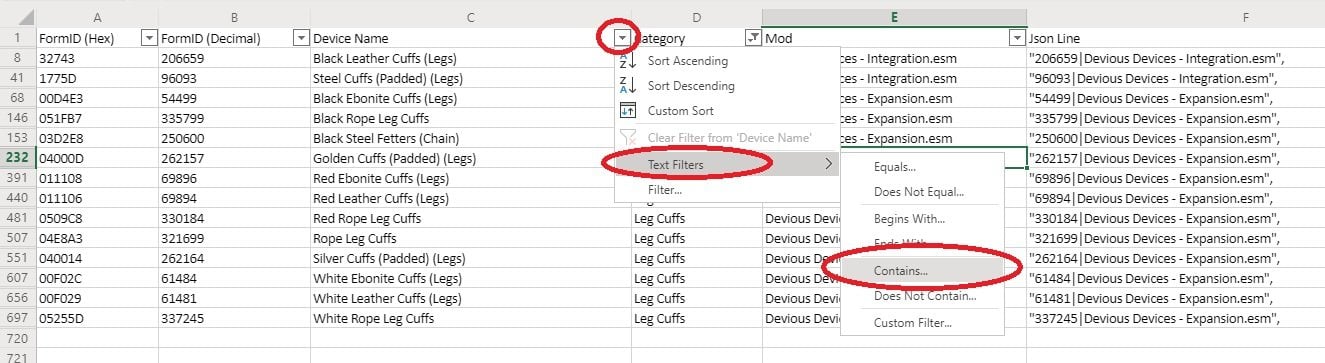Open the Device Name filter dropdown
Viewport: 1325px width, 363px height.
(x=623, y=38)
